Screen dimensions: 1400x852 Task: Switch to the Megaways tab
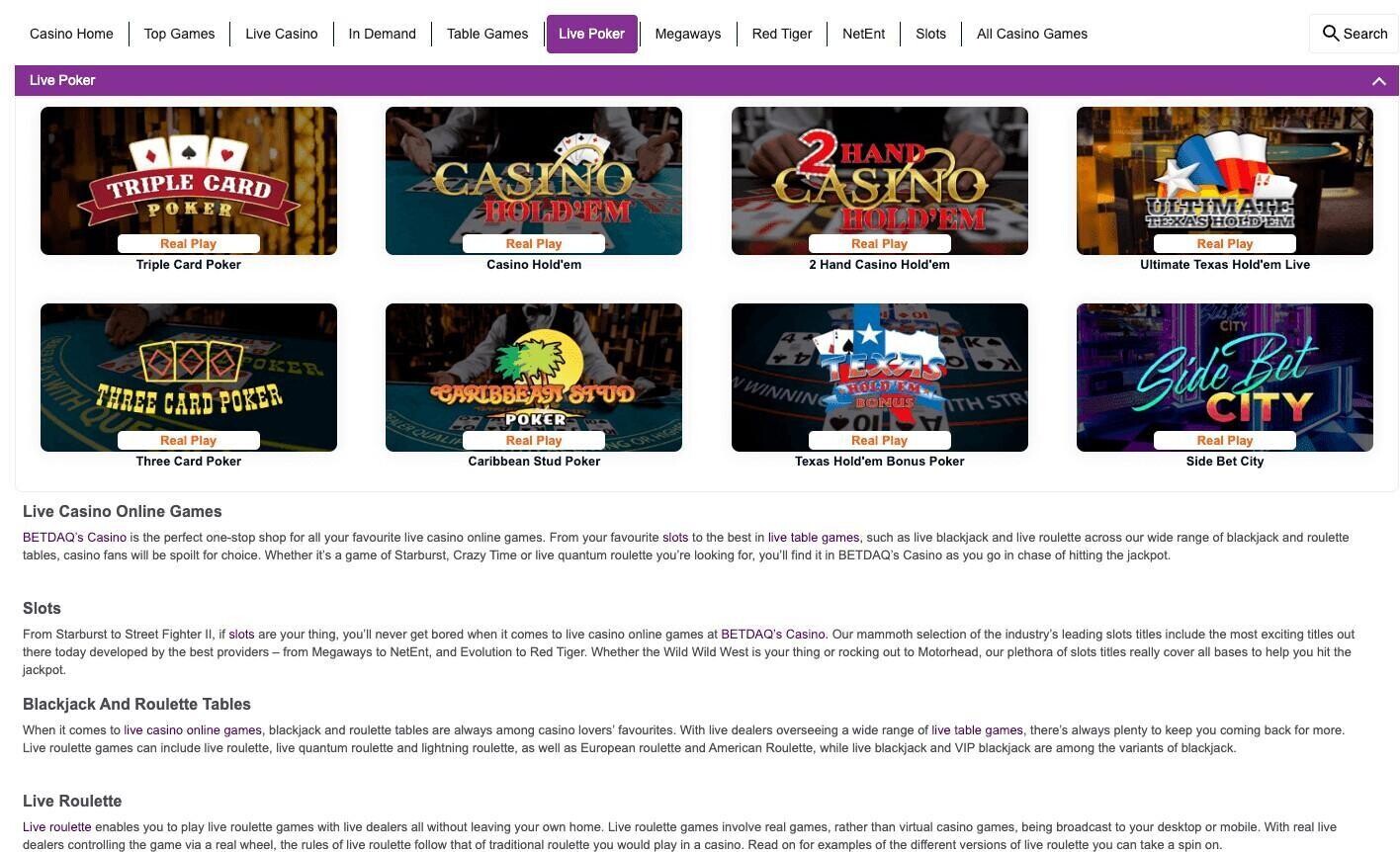click(688, 34)
